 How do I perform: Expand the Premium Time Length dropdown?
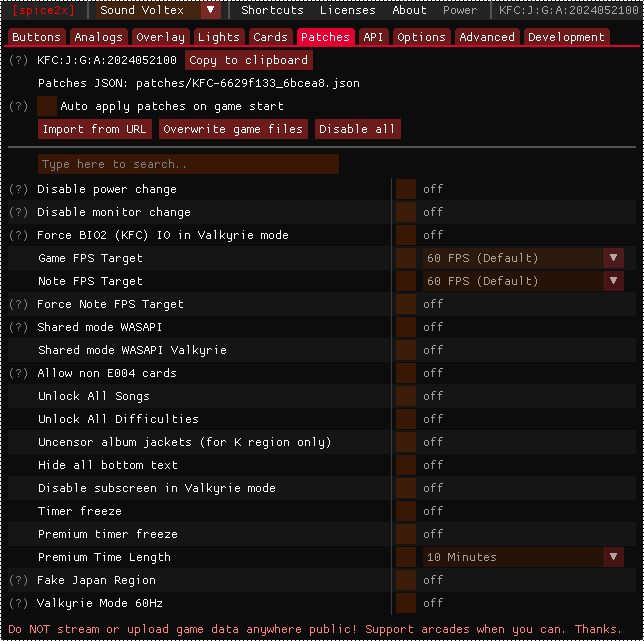pyautogui.click(x=523, y=557)
